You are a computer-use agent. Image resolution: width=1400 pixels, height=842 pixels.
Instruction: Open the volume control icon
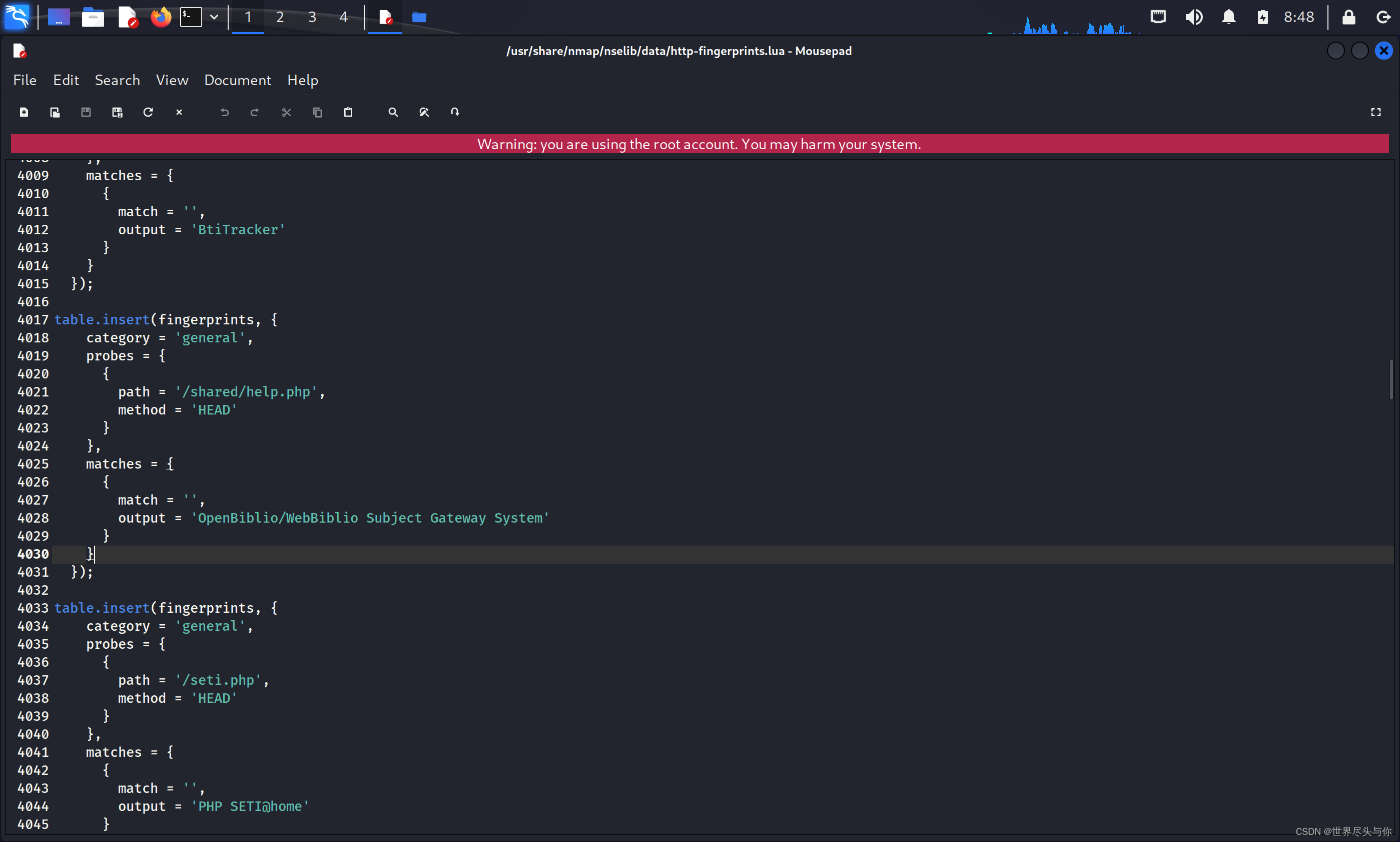[1193, 17]
